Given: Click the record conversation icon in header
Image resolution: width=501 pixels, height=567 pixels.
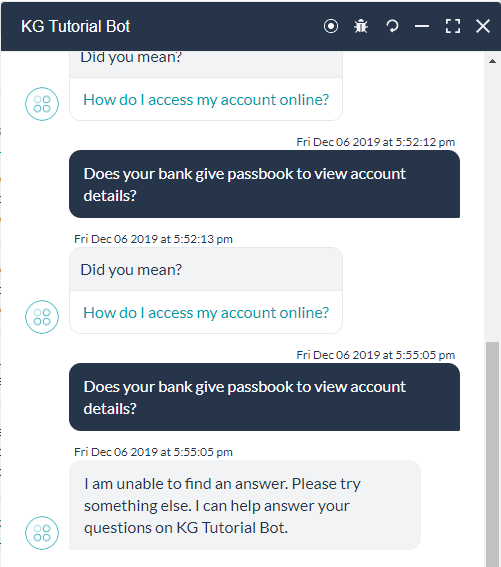Looking at the screenshot, I should tap(331, 26).
